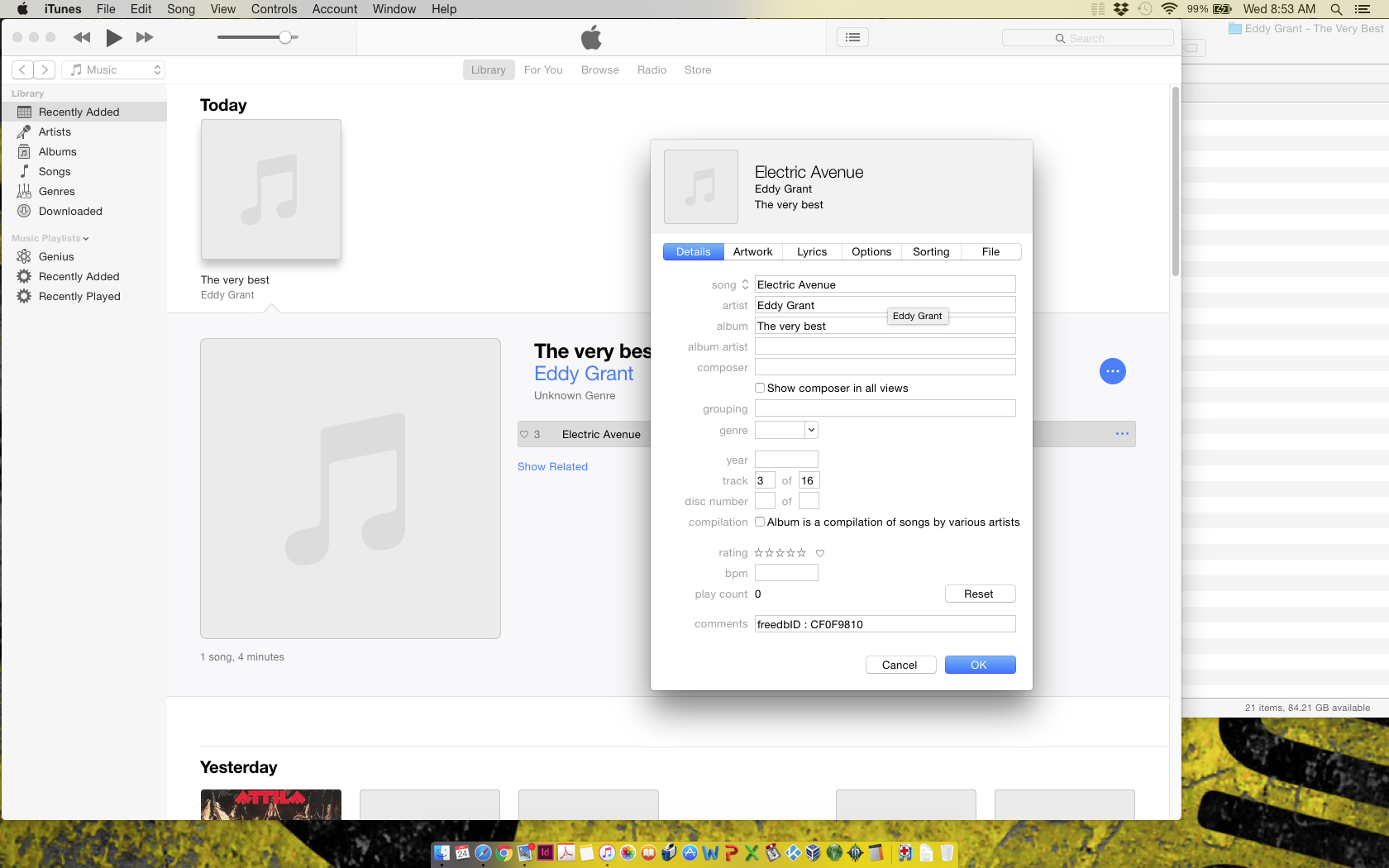Select the Details tab in song info
This screenshot has height=868, width=1389.
tap(694, 251)
